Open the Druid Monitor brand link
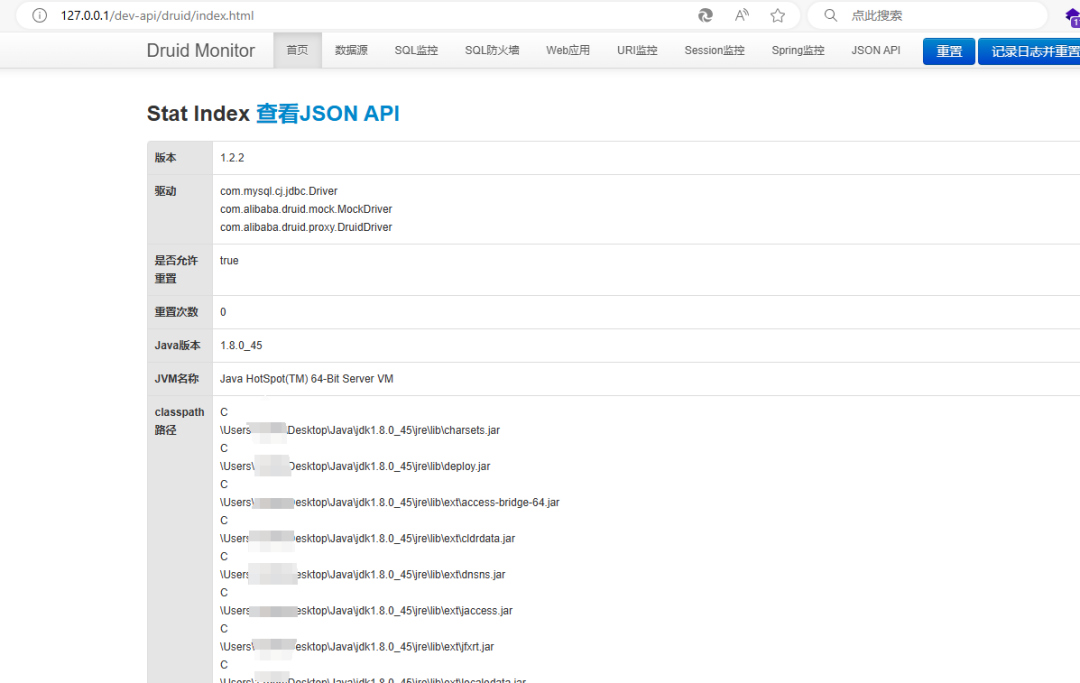The image size is (1080, 683). point(200,50)
